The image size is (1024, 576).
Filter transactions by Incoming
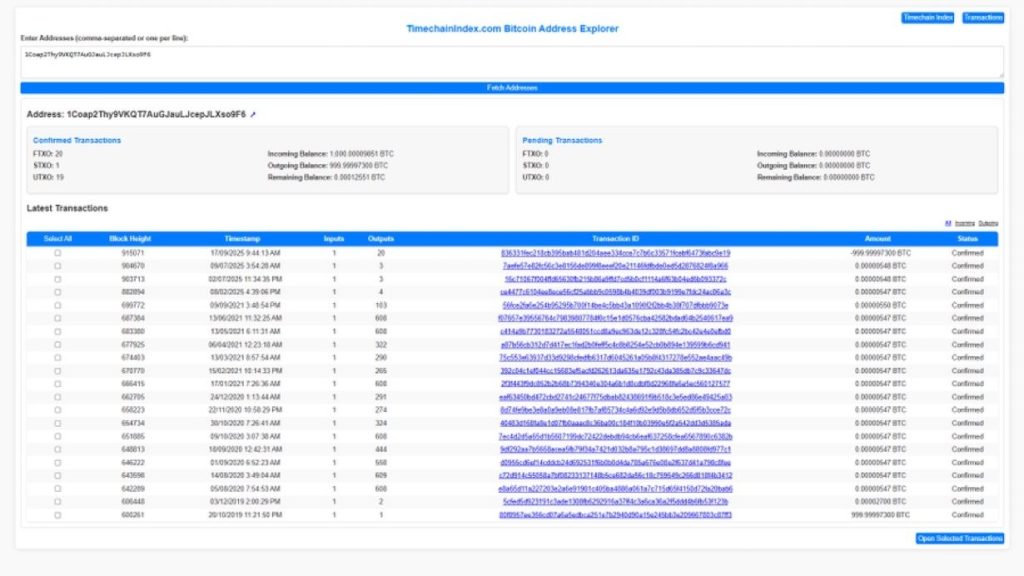965,223
